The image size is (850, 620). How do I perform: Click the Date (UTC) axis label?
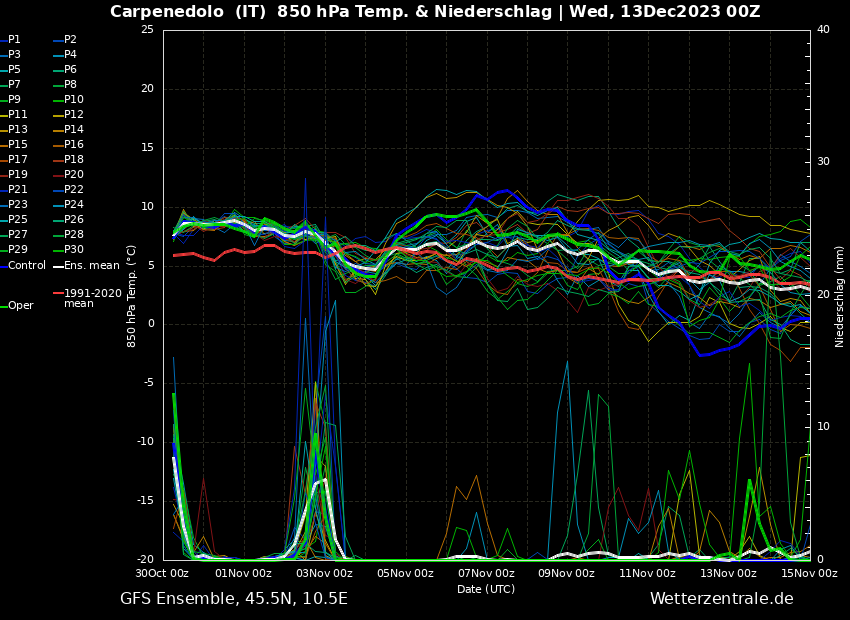coord(486,590)
